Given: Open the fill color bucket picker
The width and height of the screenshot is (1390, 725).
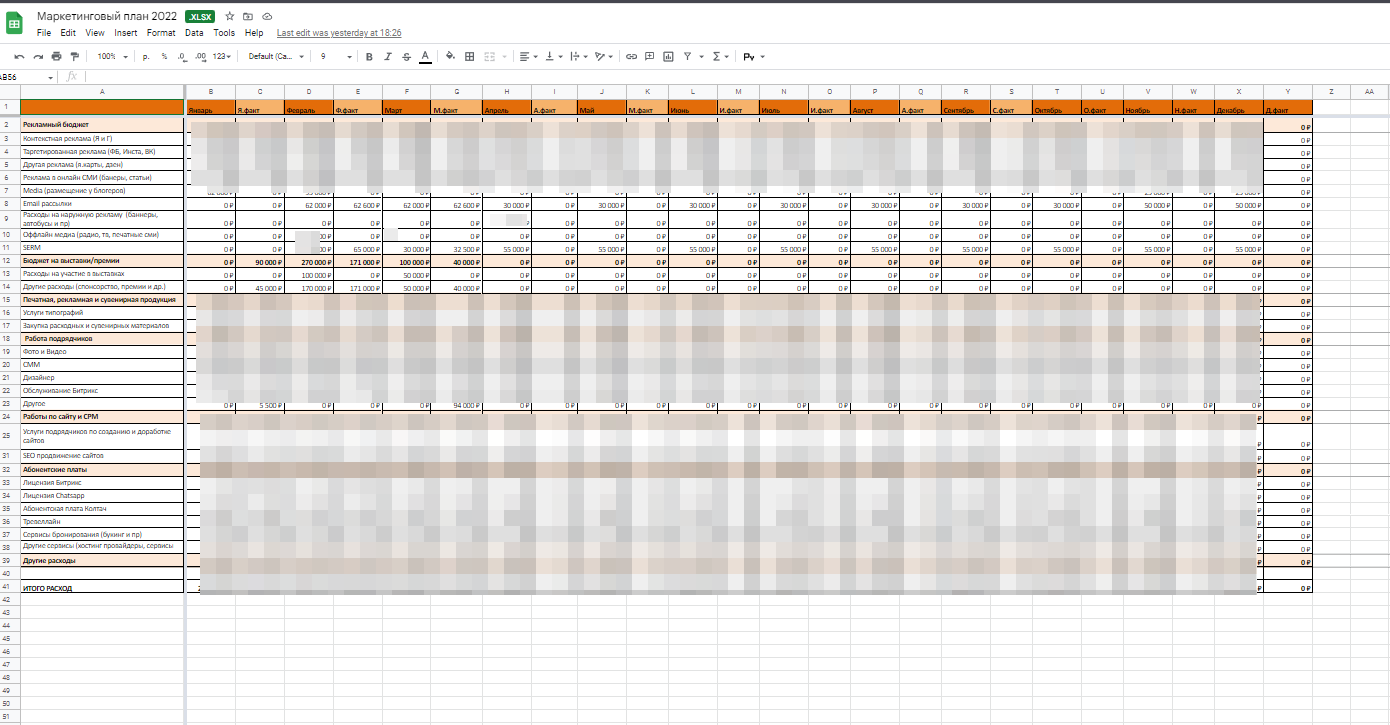Looking at the screenshot, I should tap(450, 57).
